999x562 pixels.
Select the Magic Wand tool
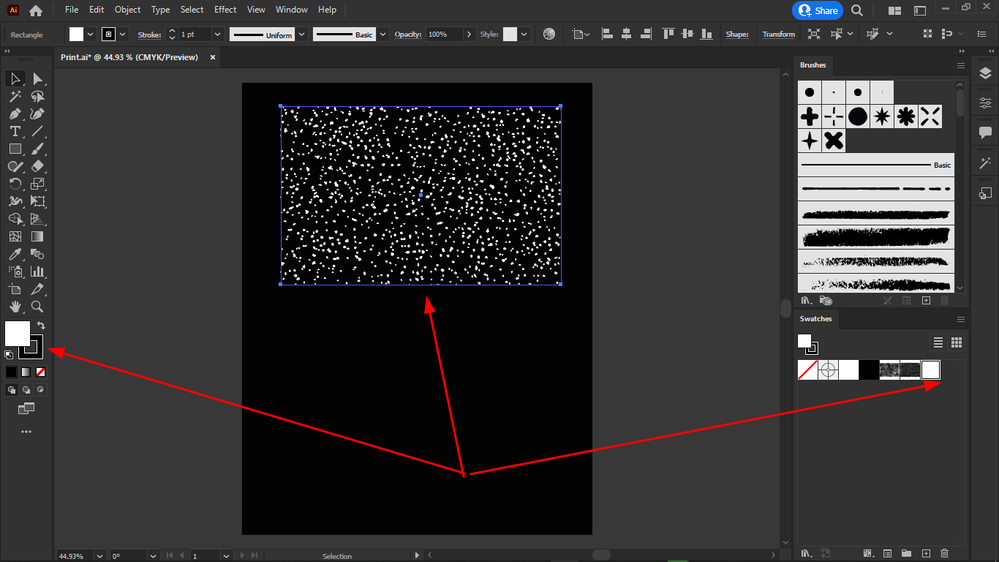[15, 96]
